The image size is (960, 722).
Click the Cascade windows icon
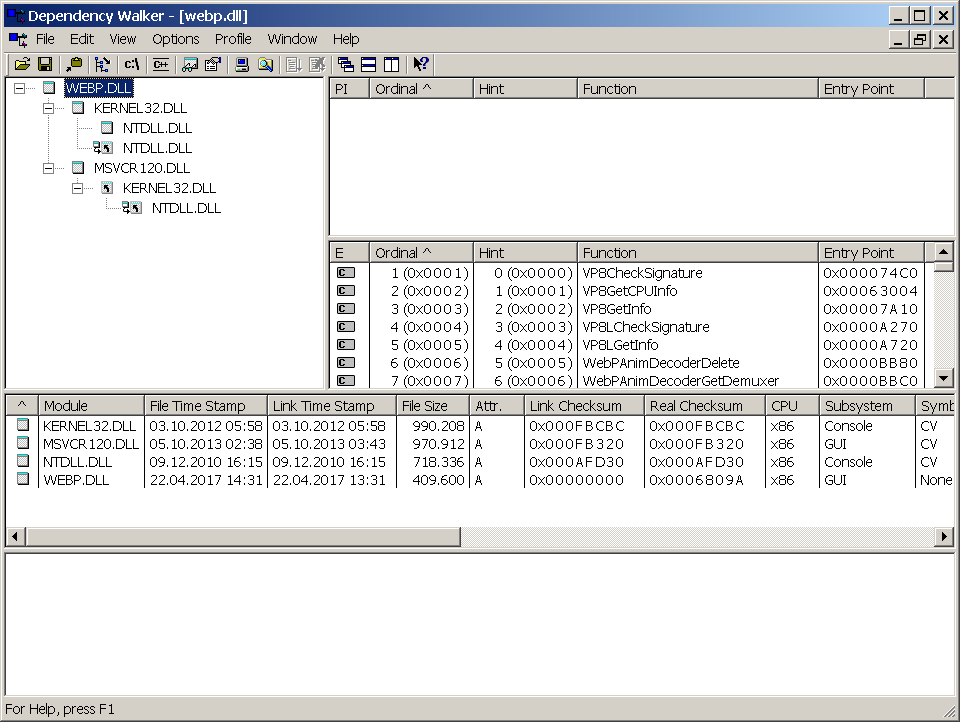coord(346,65)
